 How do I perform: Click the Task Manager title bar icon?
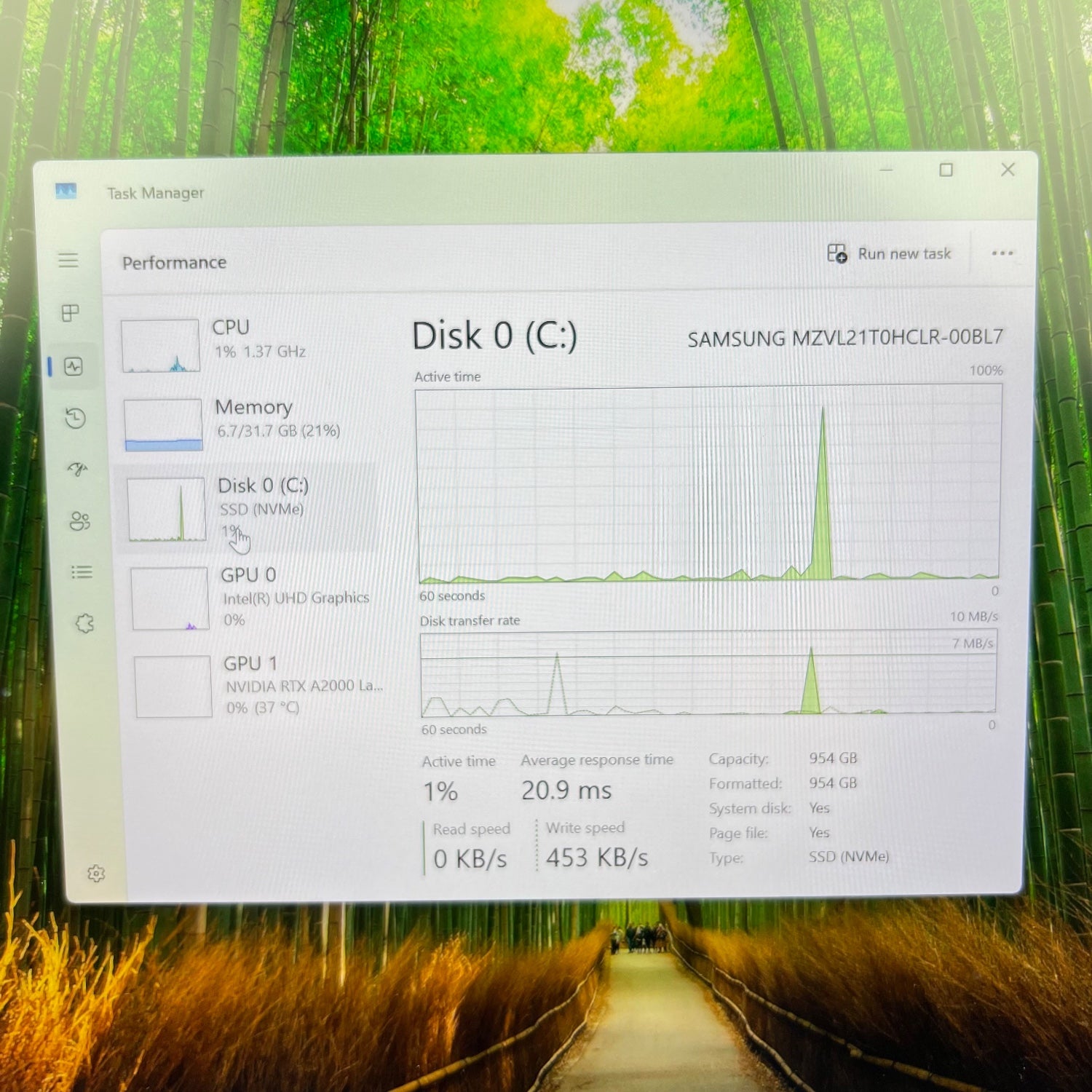(66, 191)
